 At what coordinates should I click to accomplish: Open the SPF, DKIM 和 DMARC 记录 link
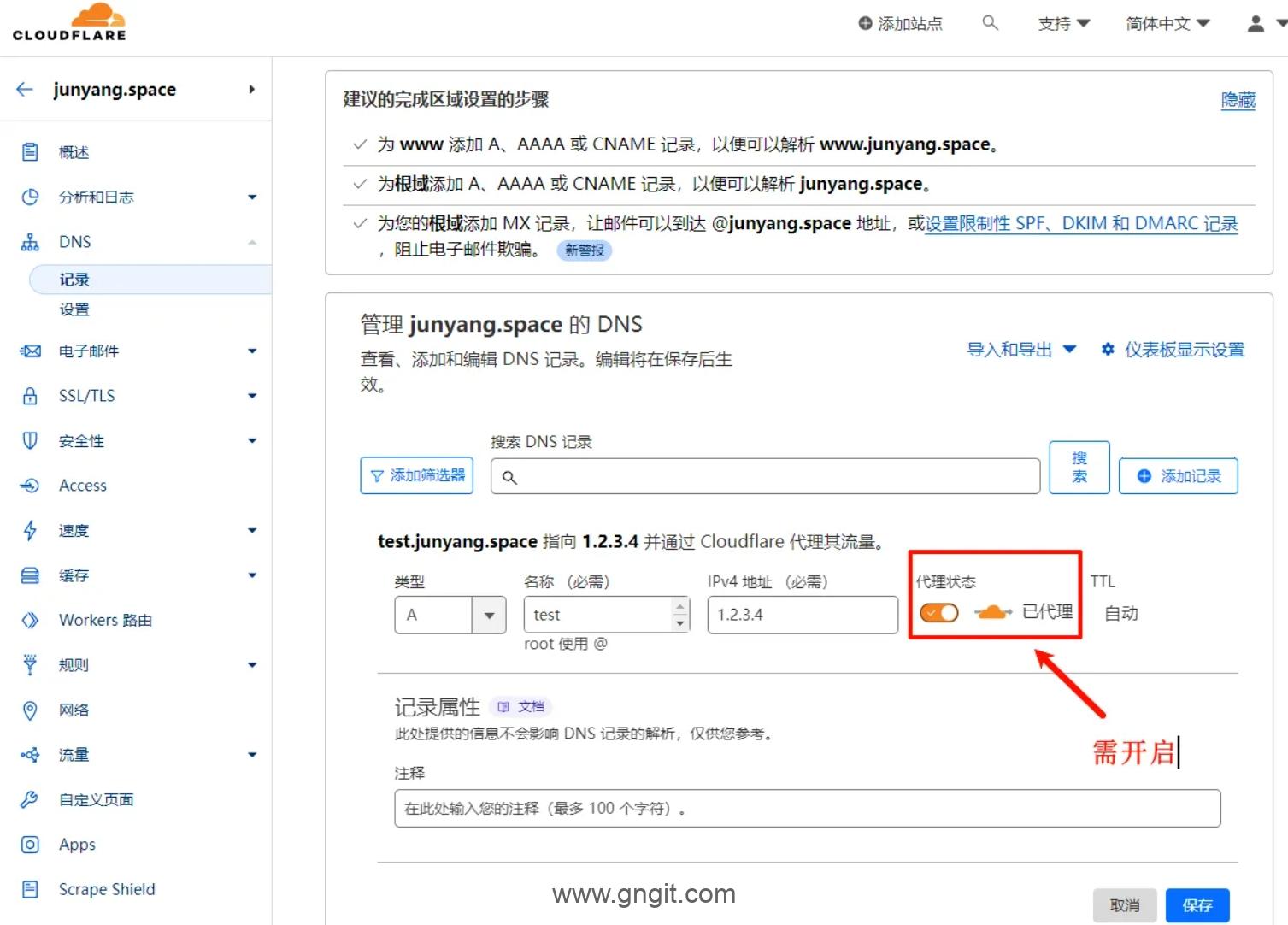point(1081,223)
